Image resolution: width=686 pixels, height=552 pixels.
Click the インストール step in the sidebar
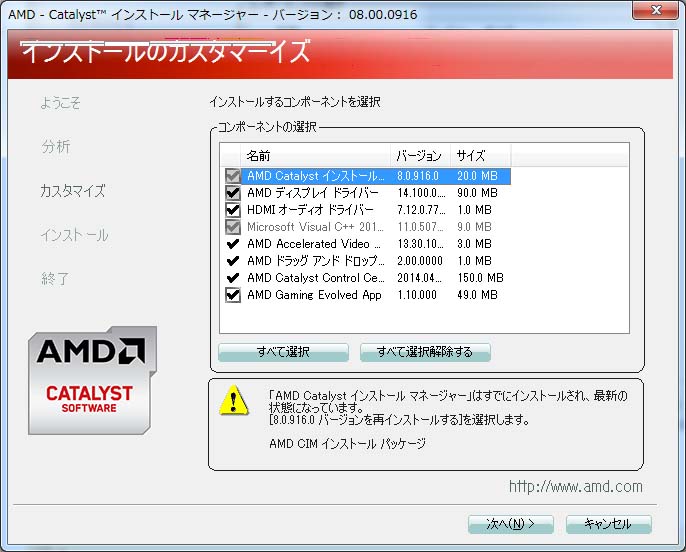click(74, 235)
